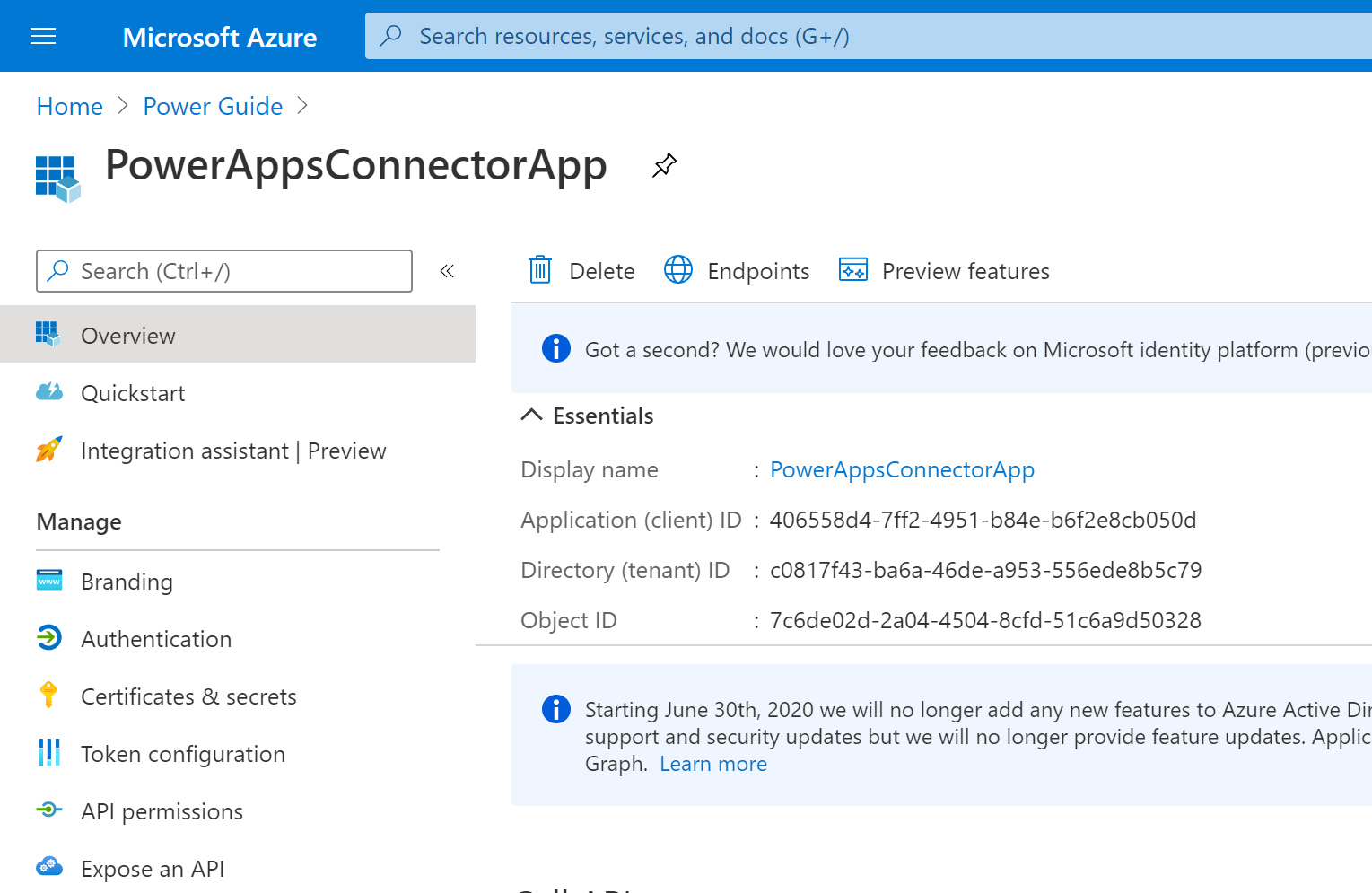Collapse the Essentials section
Screen dimensions: 1372x893
[x=532, y=415]
